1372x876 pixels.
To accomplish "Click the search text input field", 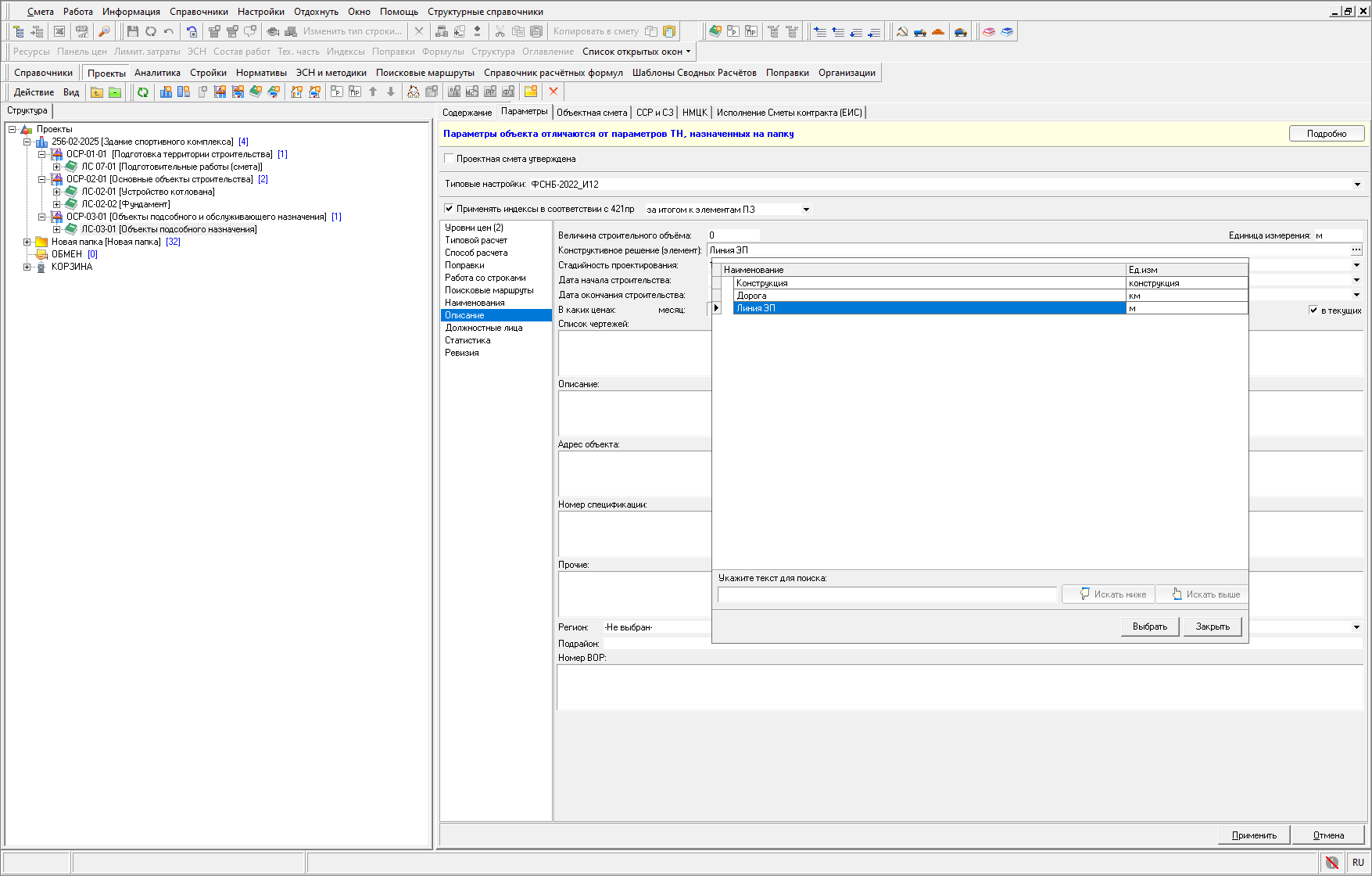I will 887,595.
